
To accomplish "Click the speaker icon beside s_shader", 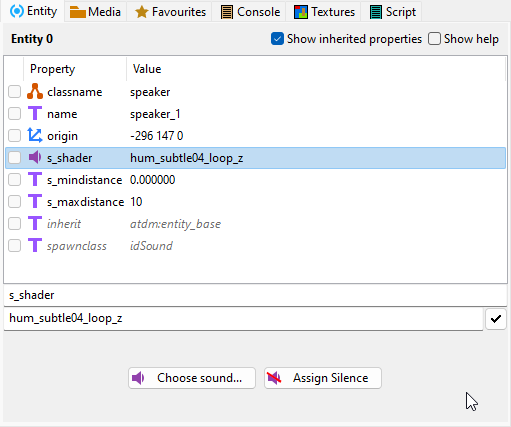I will 35,157.
